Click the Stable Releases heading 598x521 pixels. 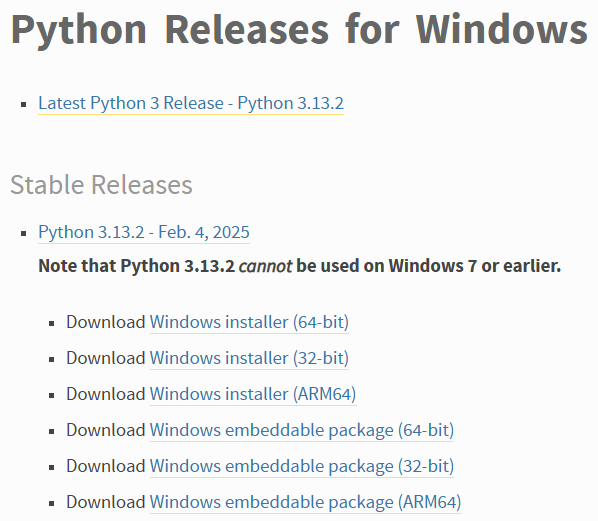tap(101, 185)
